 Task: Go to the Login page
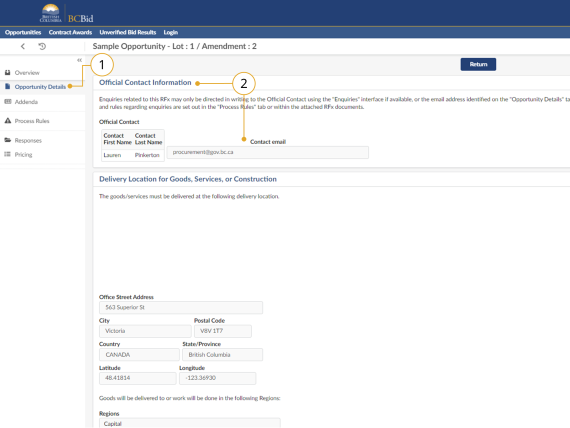point(170,32)
